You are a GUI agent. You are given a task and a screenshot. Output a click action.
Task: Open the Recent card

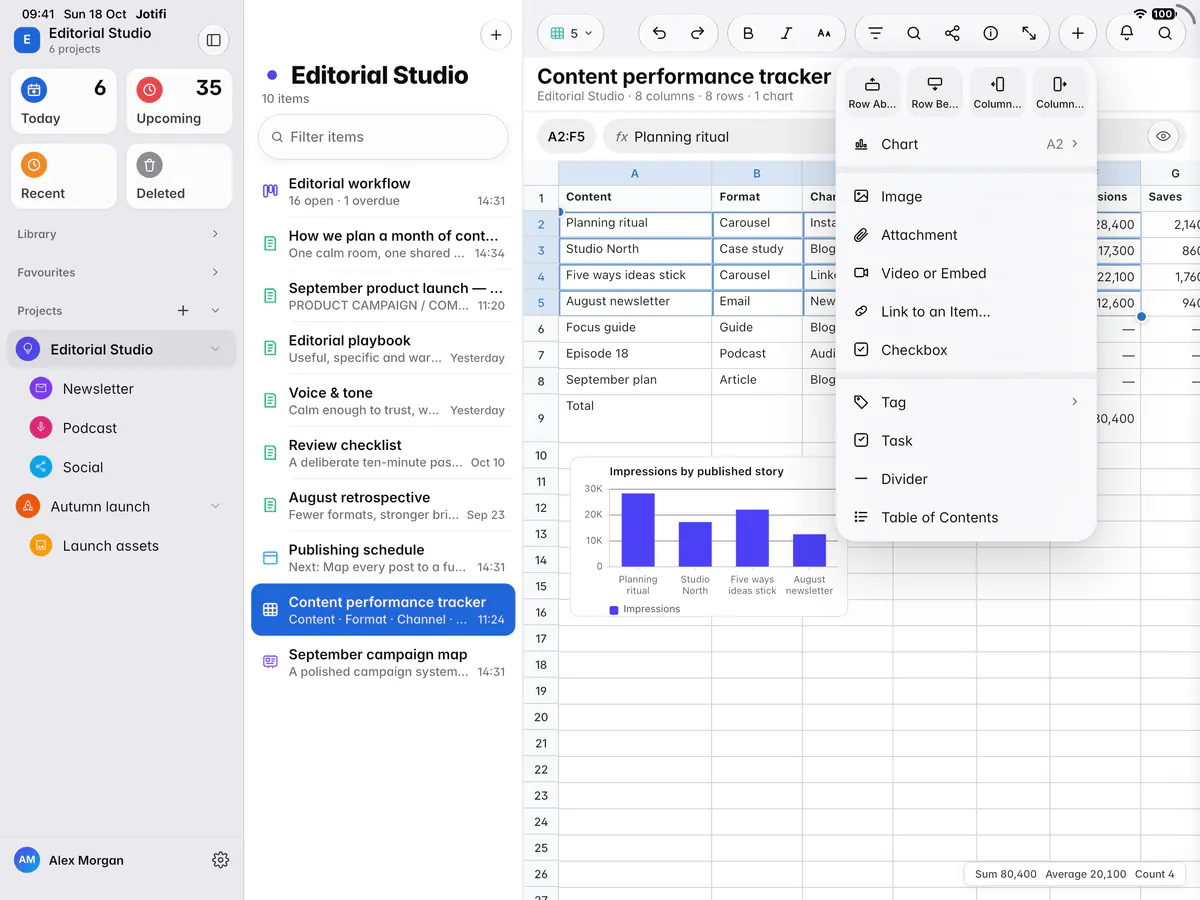click(64, 177)
